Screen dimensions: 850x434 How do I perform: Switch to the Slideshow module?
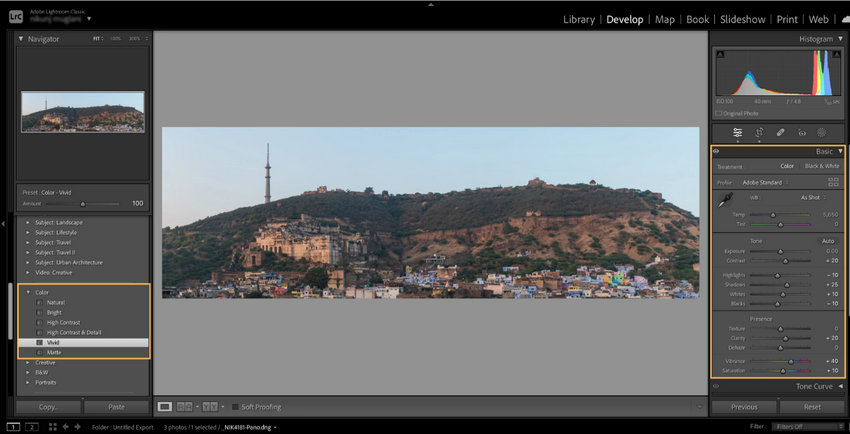743,20
